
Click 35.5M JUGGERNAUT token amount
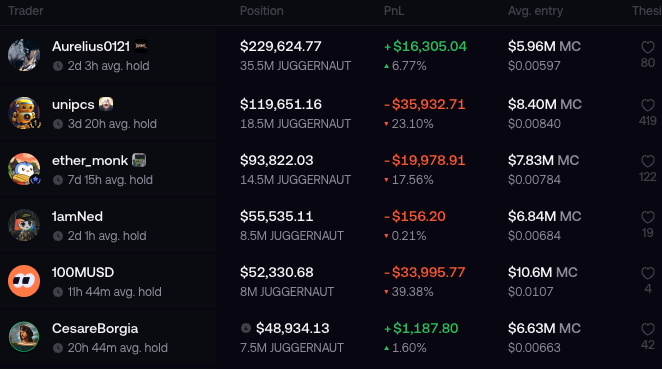click(x=295, y=66)
